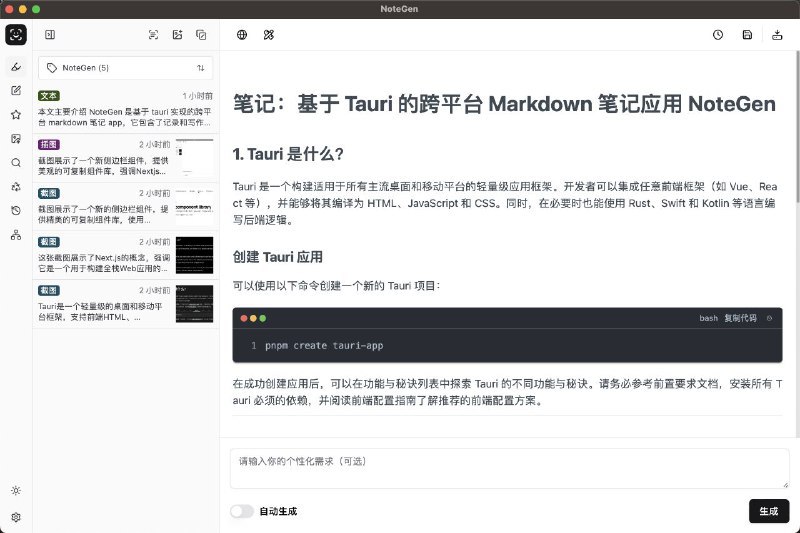Click the copy icon beside the add image icon

[201, 35]
